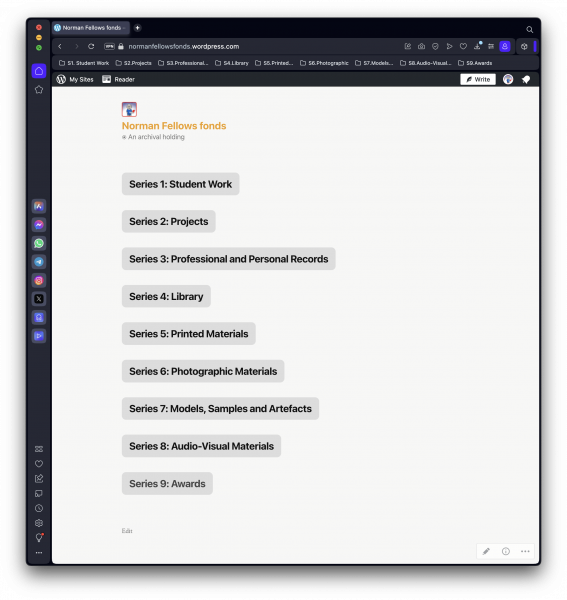Open the X (Twitter) sidebar icon

pyautogui.click(x=39, y=299)
